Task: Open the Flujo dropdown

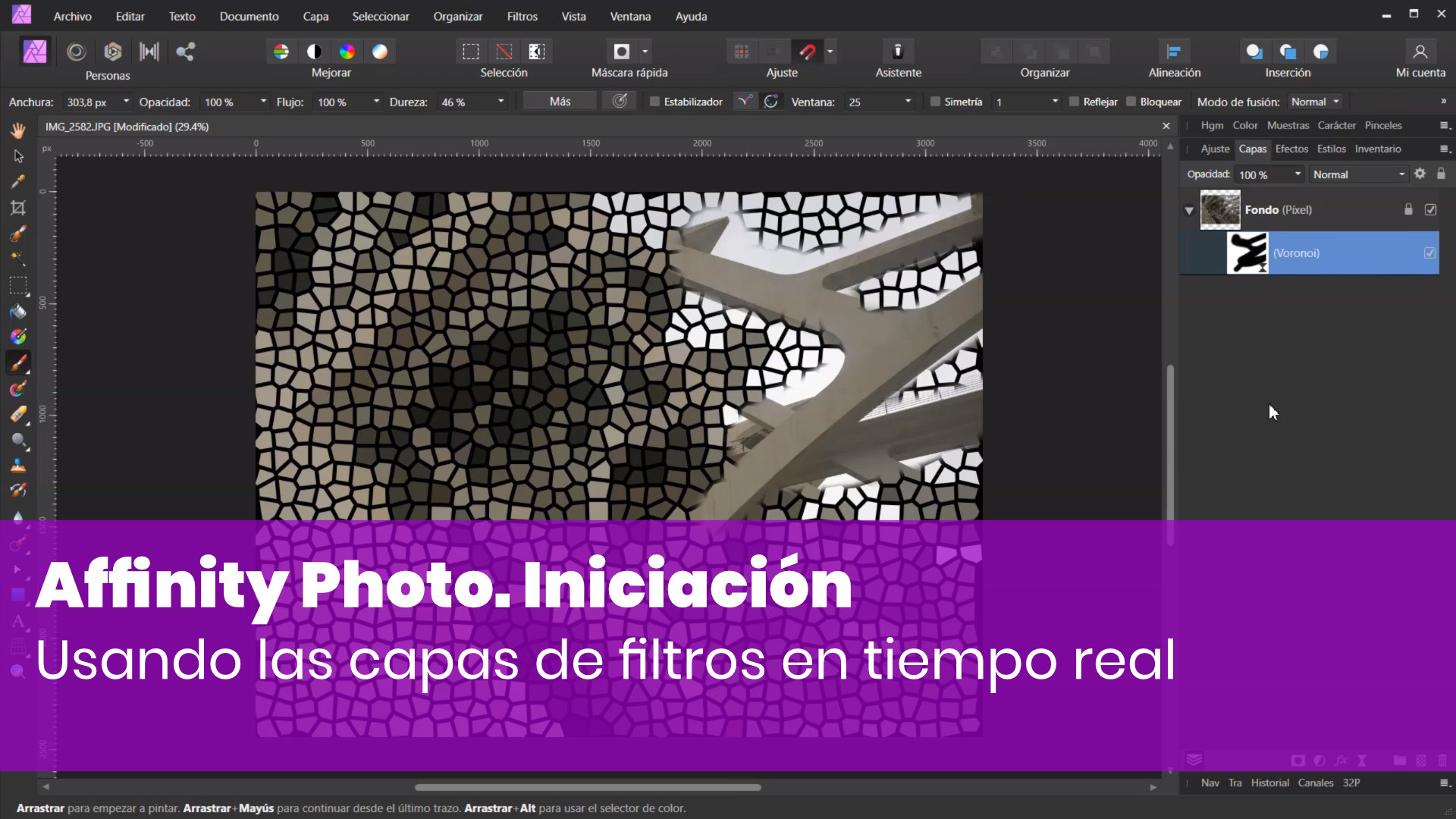Action: click(x=376, y=102)
